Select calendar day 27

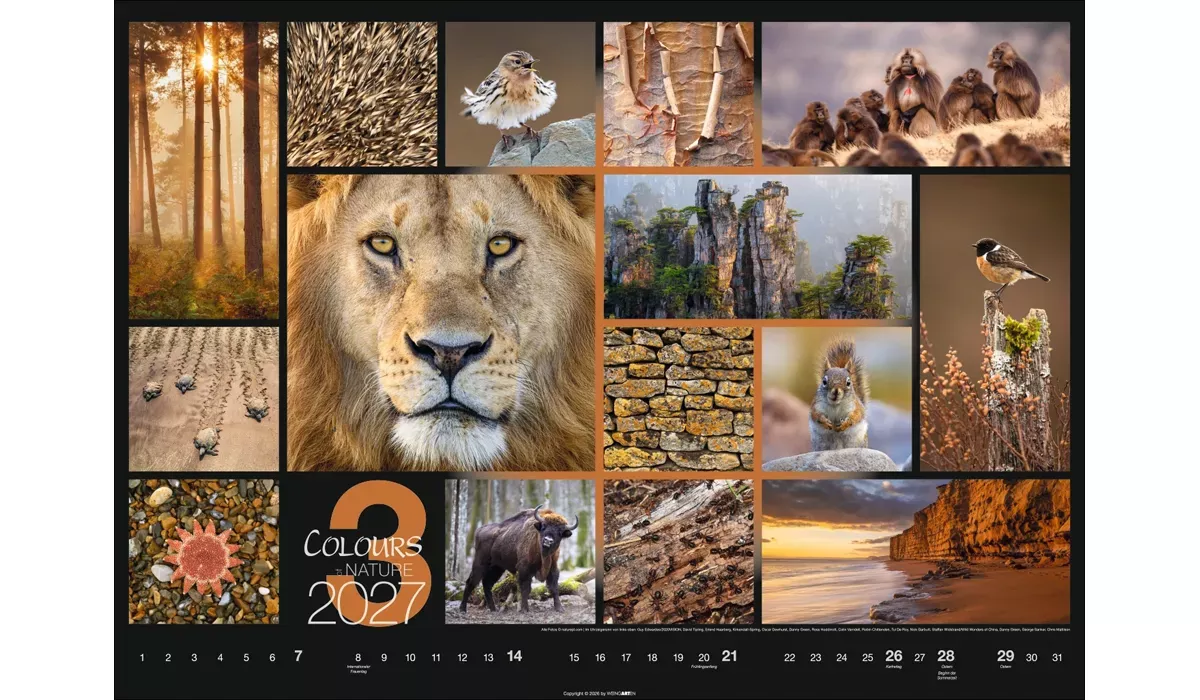point(920,657)
